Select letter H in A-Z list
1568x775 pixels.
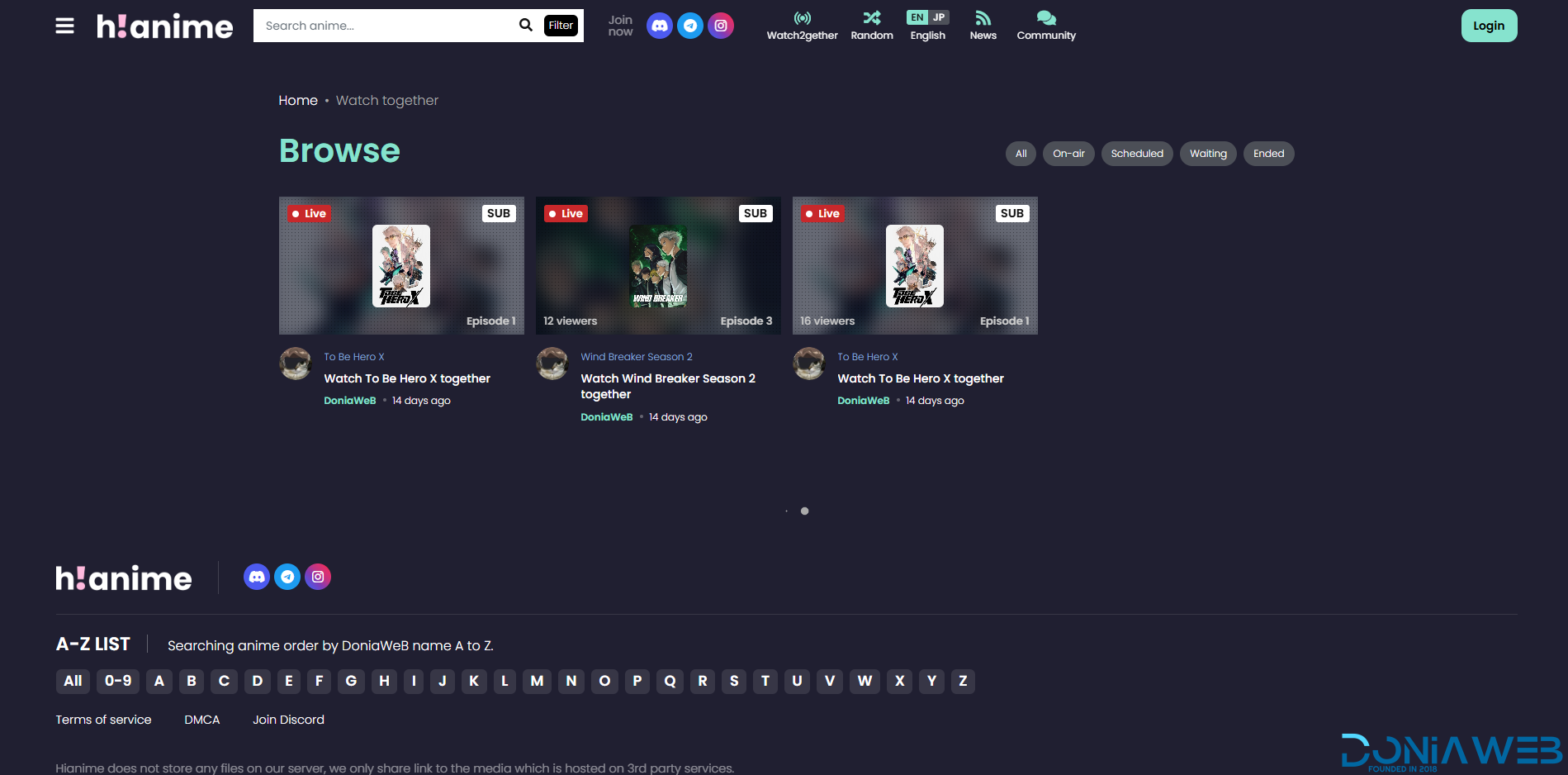(384, 681)
